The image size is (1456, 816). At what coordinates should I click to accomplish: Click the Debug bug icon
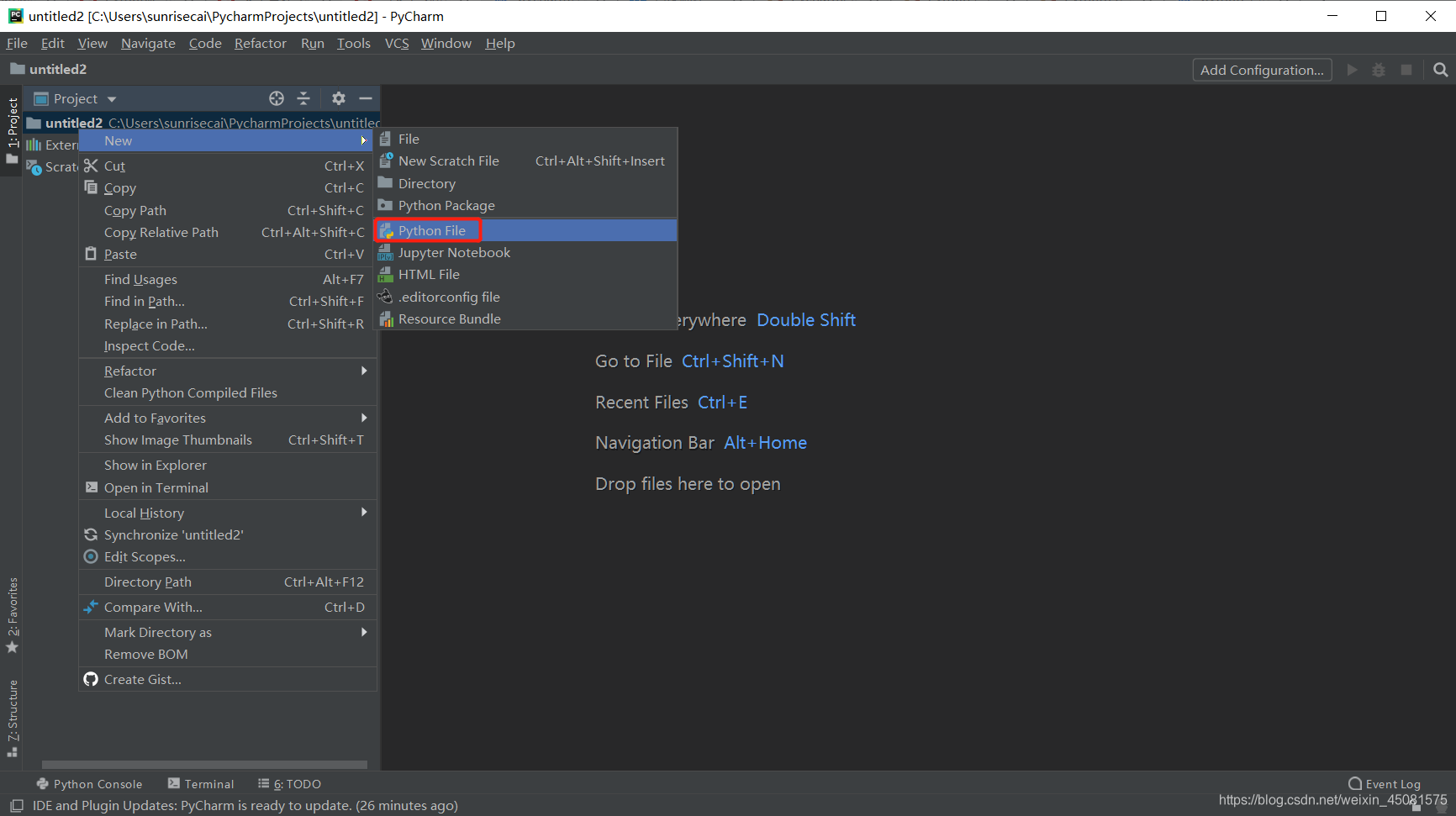[1379, 70]
